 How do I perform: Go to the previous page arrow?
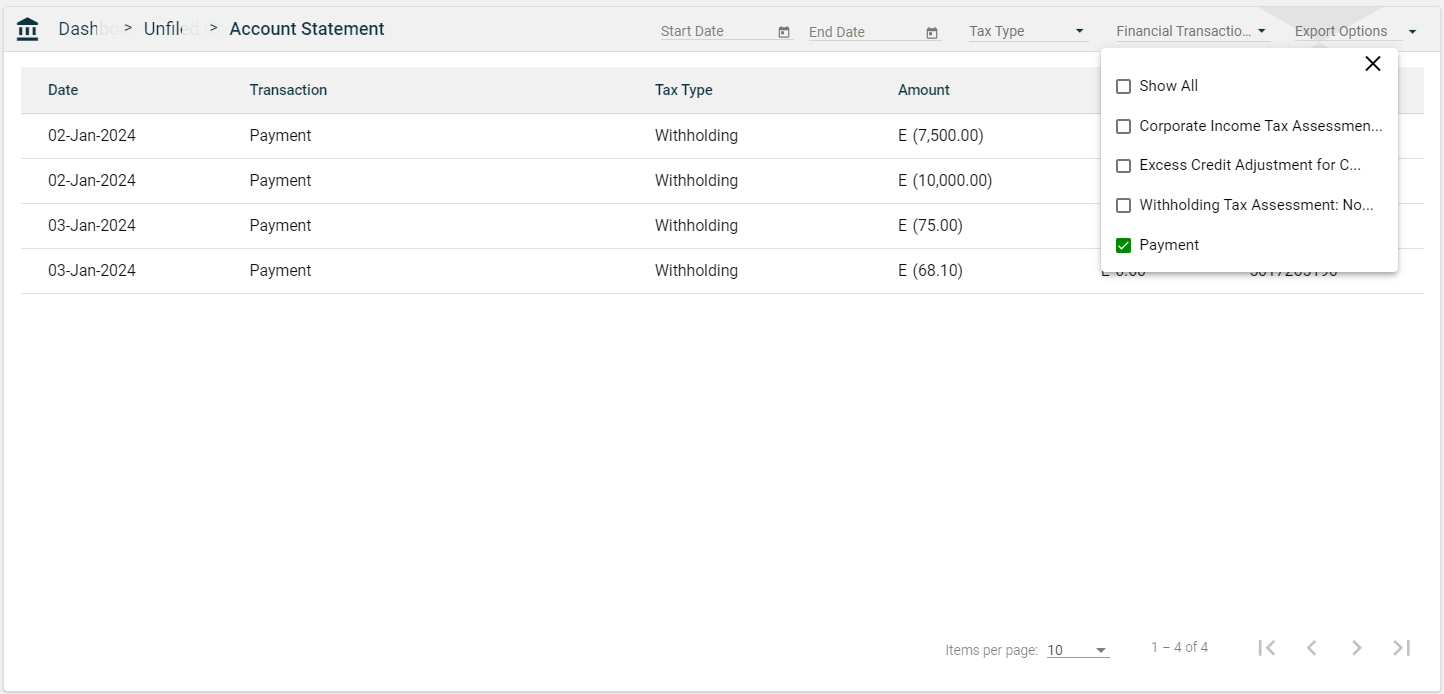point(1312,648)
